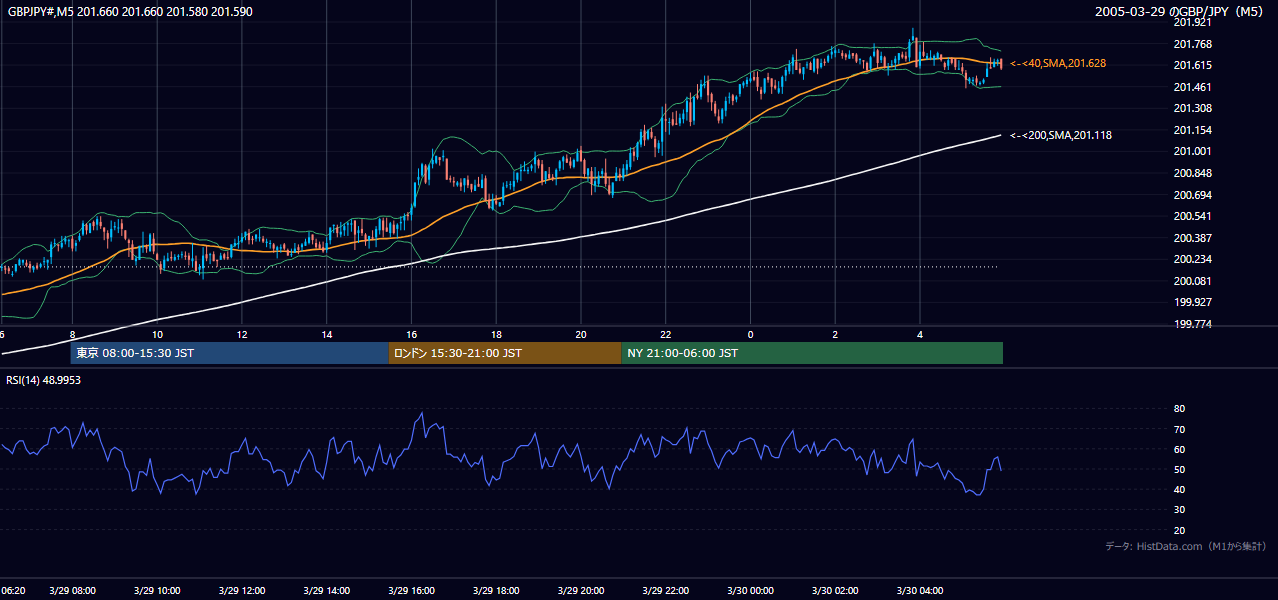Click hour tick 12 under the price chart

coord(242,334)
